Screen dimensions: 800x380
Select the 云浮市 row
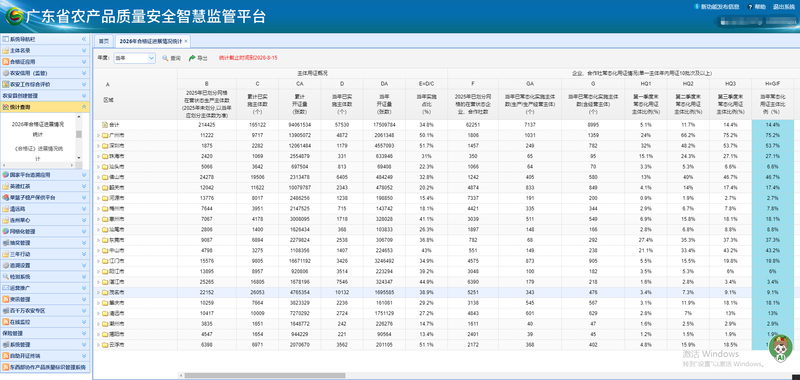(x=443, y=345)
